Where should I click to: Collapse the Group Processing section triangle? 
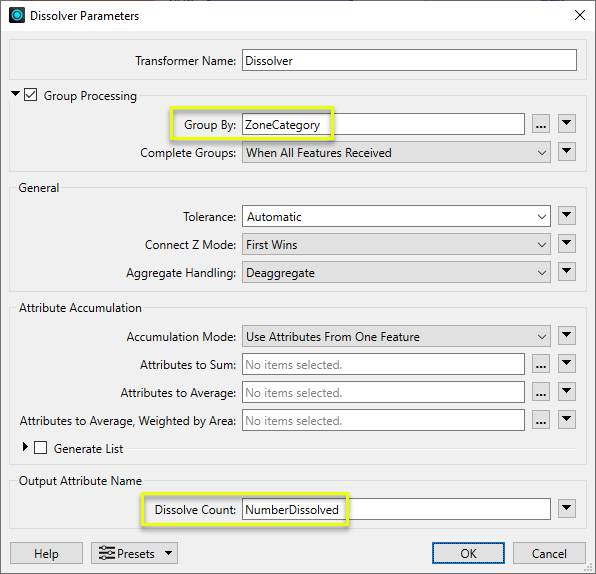[15, 94]
